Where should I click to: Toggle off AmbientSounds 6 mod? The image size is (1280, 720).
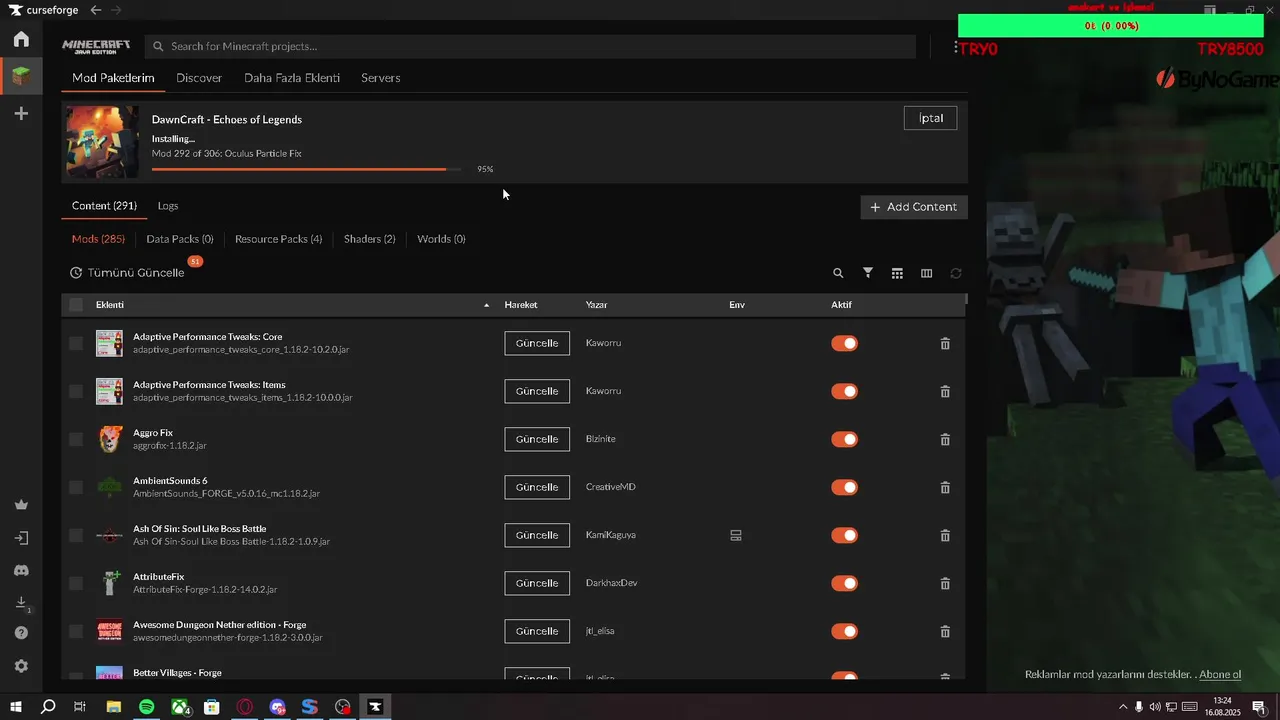pos(845,487)
